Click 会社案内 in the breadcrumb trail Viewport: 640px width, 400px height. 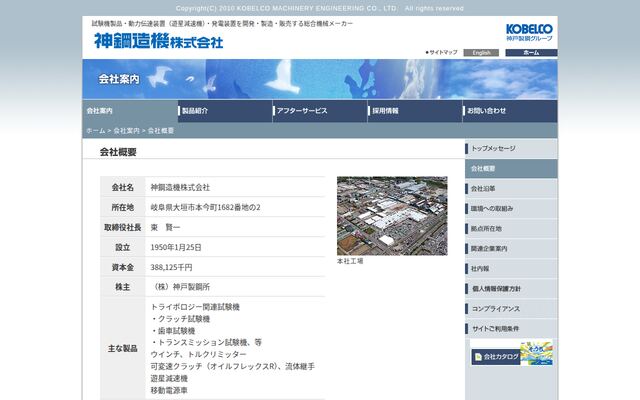[x=127, y=131]
